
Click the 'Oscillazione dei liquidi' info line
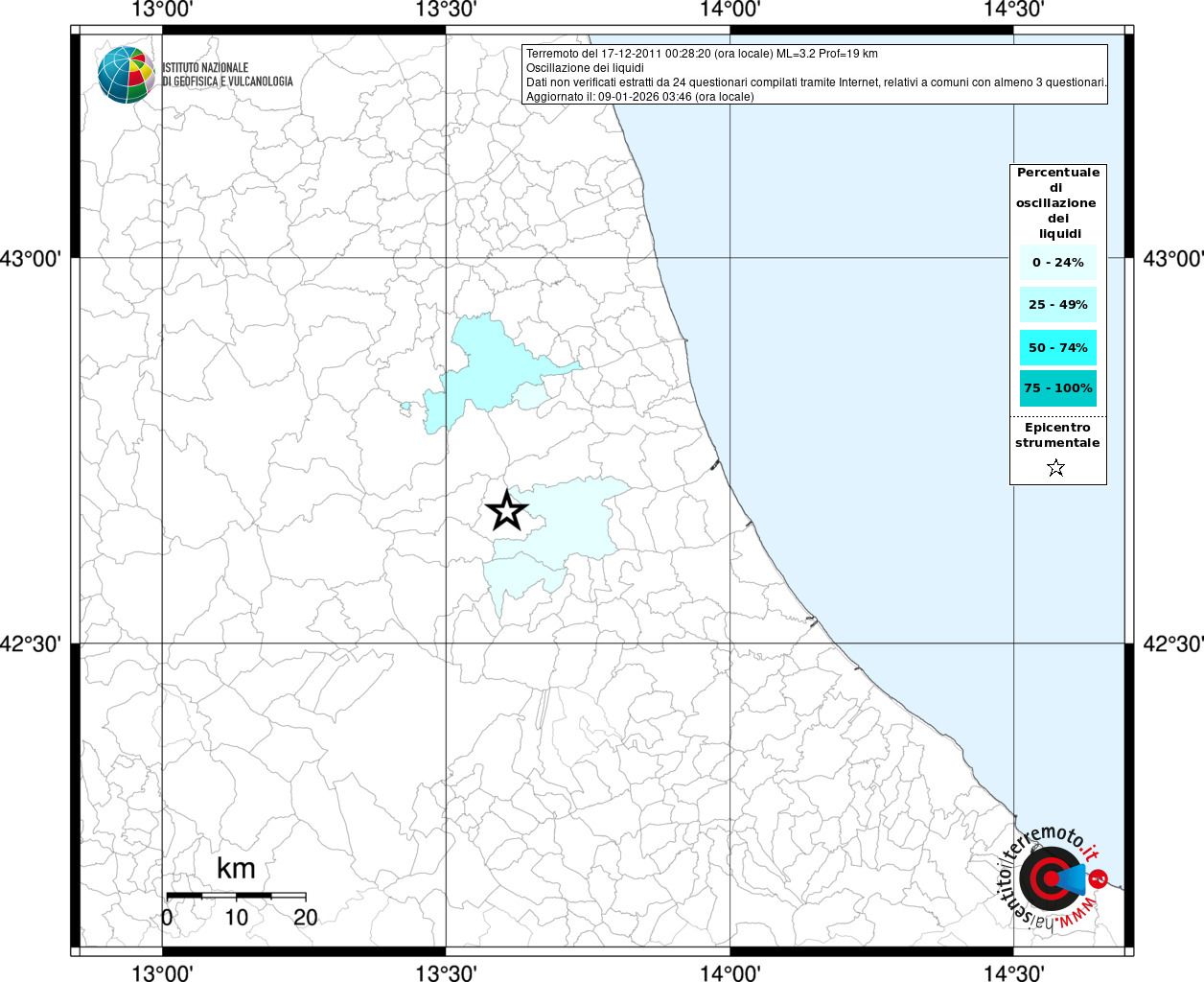[x=585, y=68]
